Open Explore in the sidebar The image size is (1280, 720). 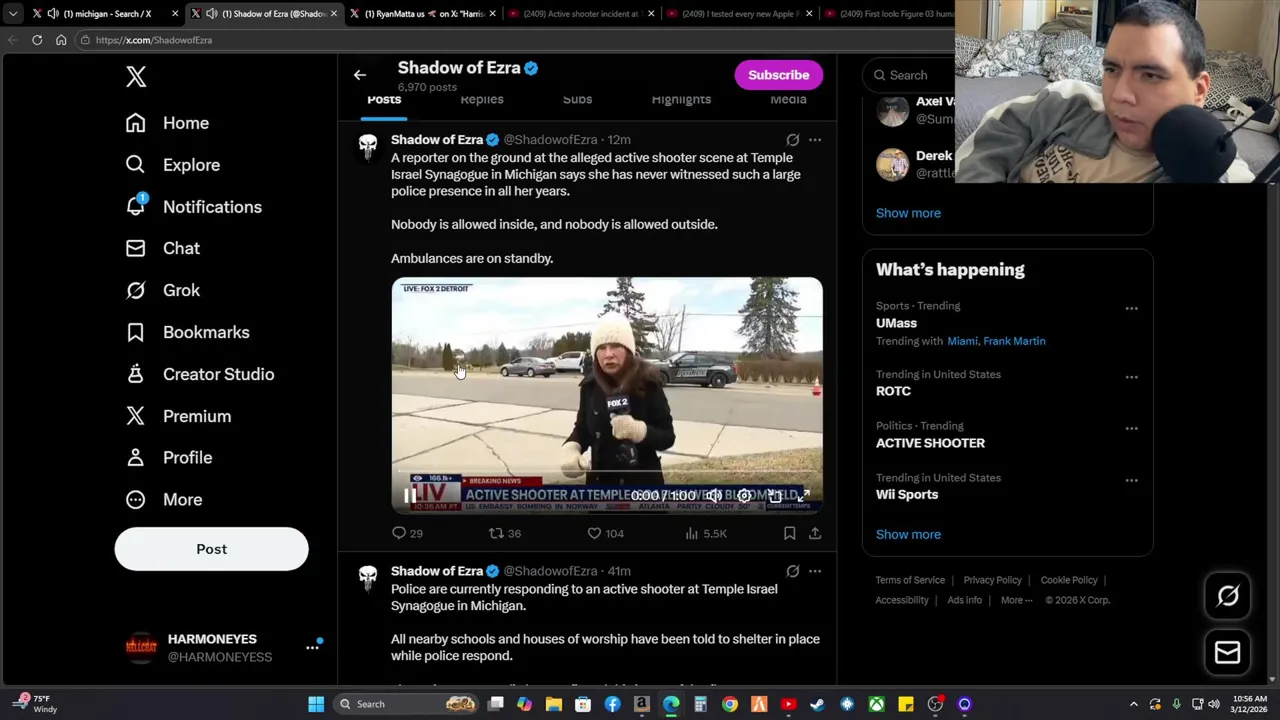172,165
